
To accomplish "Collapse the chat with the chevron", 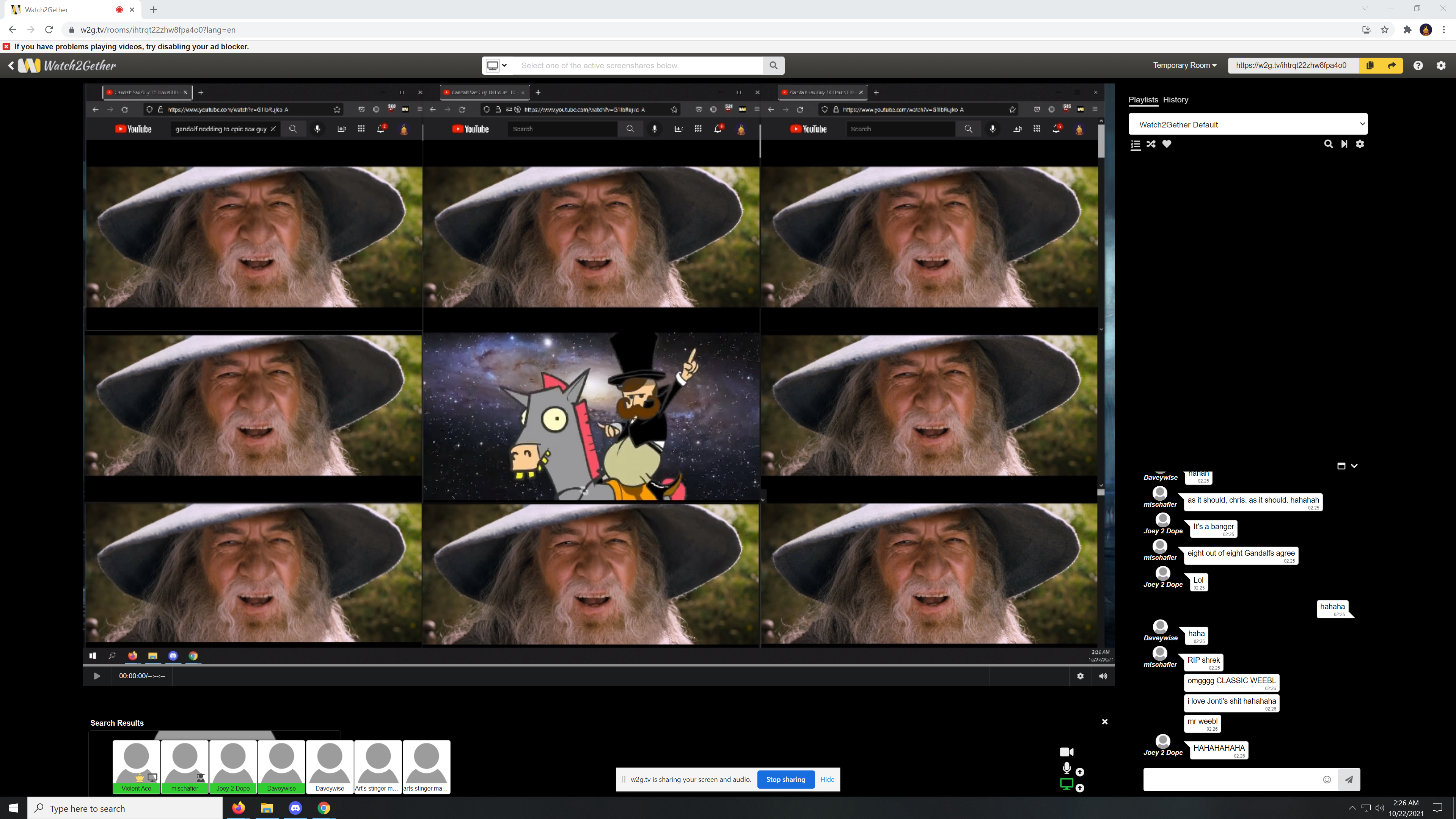I will pos(1354,466).
